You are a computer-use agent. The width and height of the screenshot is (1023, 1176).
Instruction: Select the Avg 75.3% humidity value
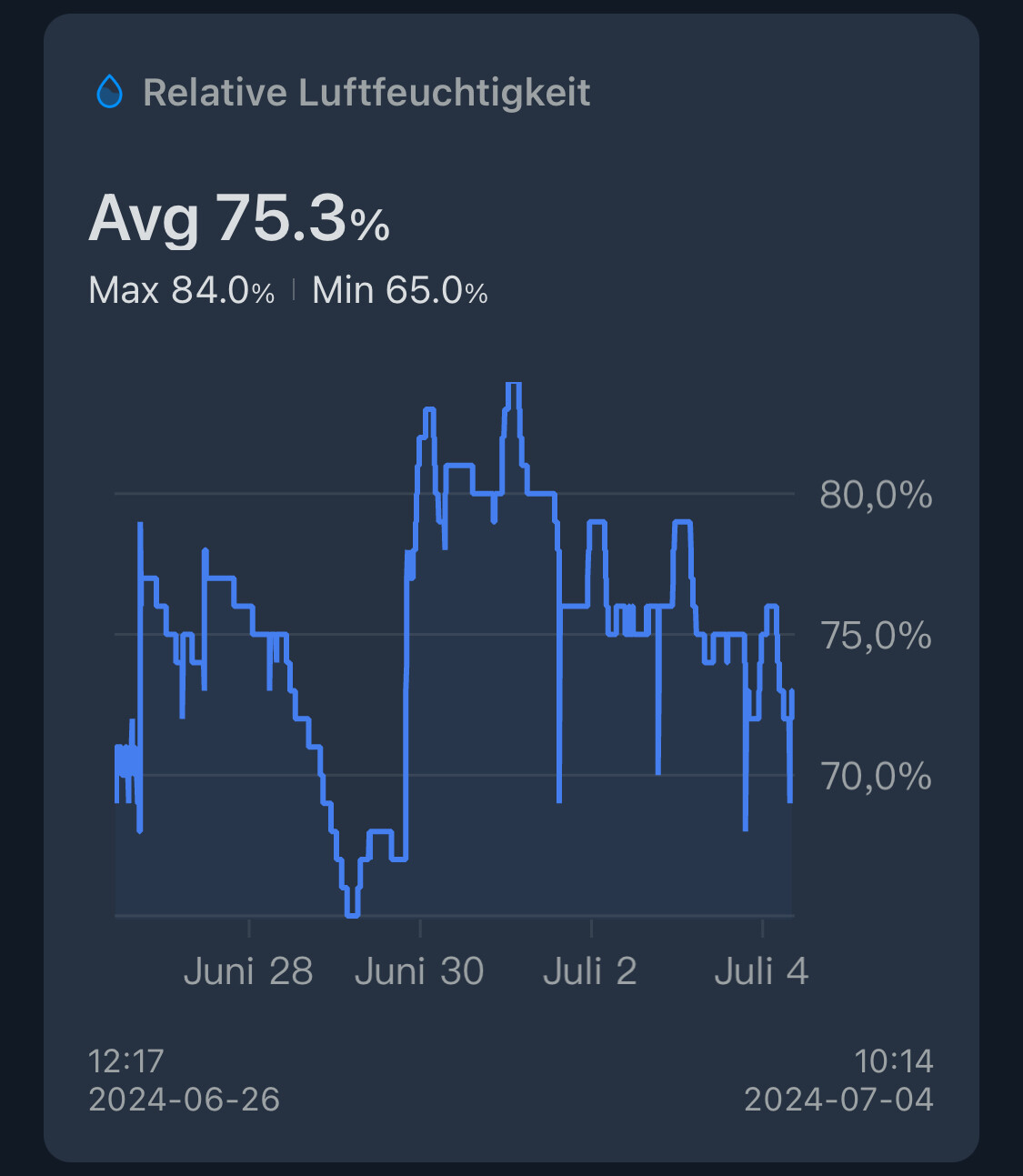pyautogui.click(x=239, y=219)
